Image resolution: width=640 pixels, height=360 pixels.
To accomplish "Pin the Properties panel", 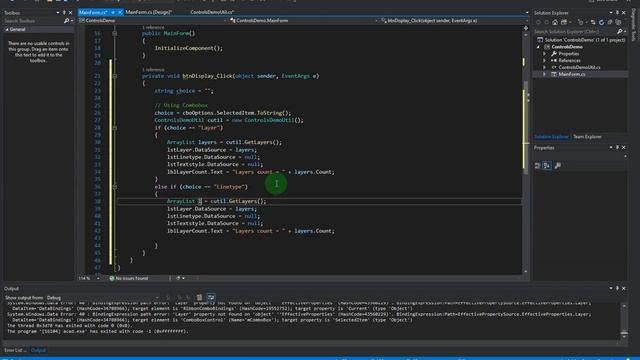I will 617,147.
